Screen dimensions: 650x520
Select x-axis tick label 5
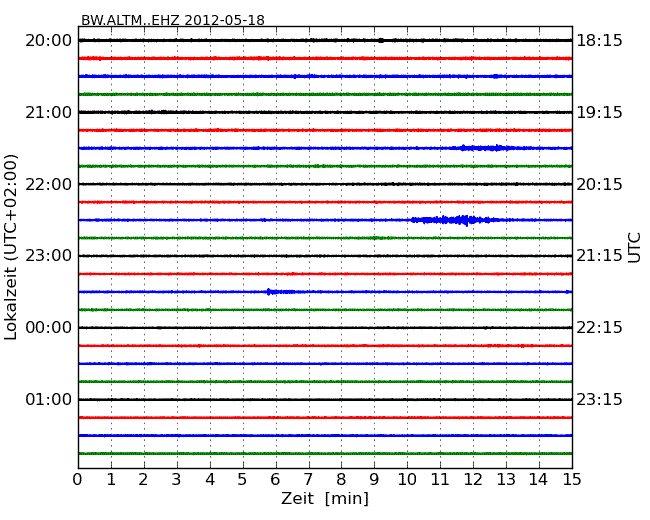pyautogui.click(x=242, y=479)
